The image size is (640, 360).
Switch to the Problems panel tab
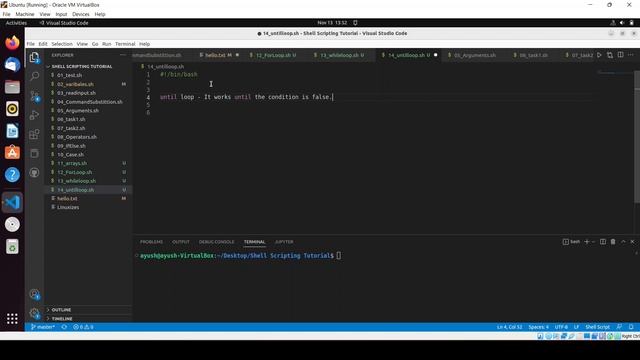tap(151, 242)
